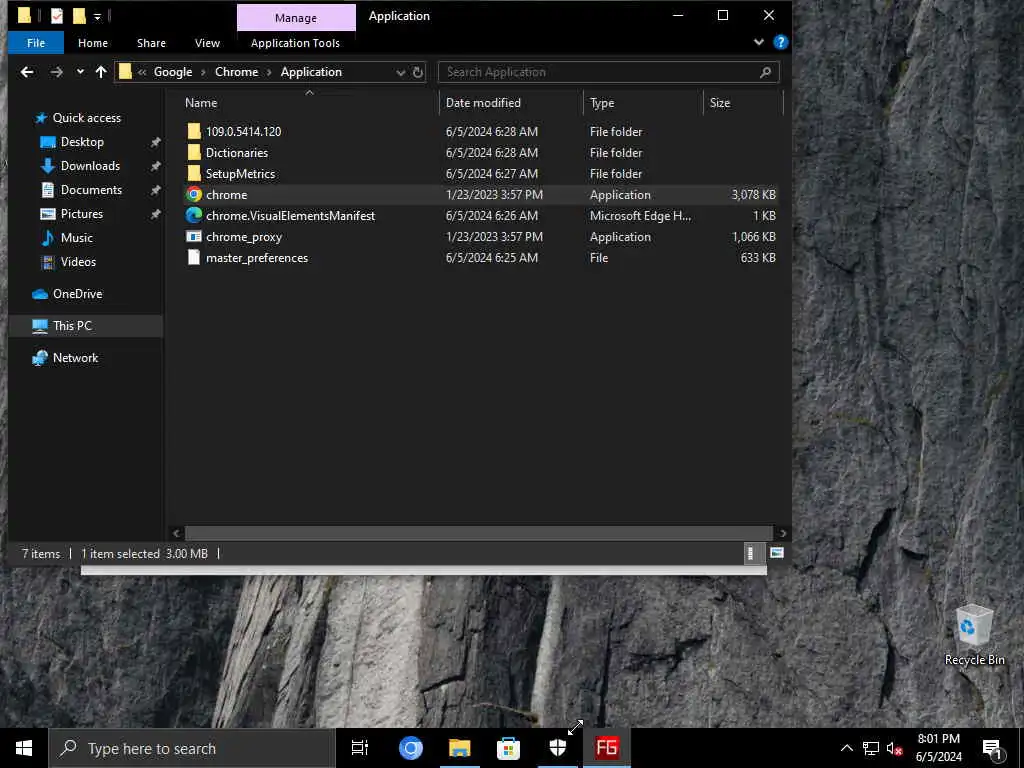Refresh the Application folder view
This screenshot has height=768, width=1024.
(418, 72)
